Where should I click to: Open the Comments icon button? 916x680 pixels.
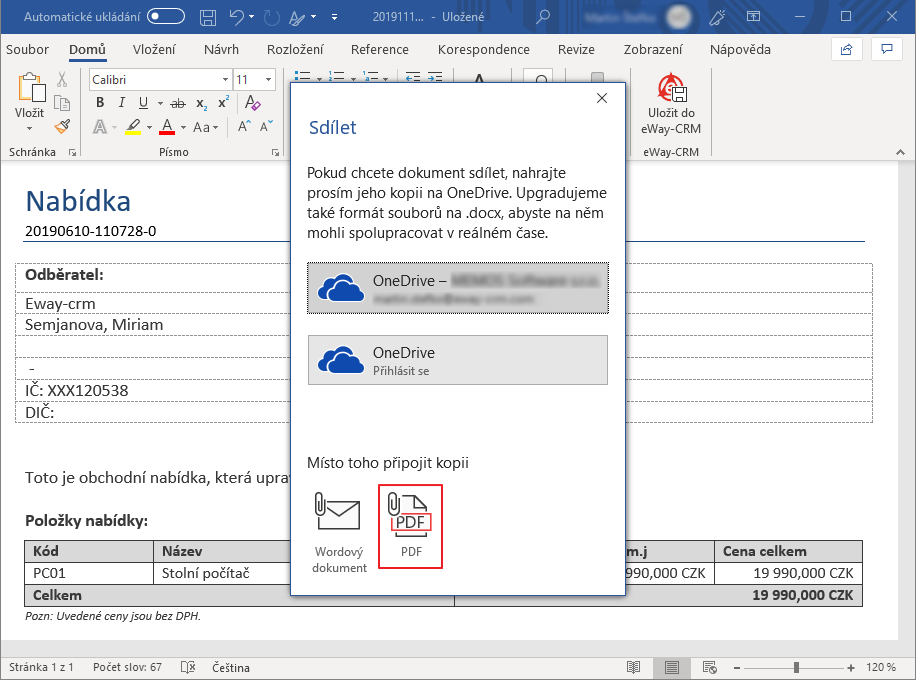pos(887,49)
